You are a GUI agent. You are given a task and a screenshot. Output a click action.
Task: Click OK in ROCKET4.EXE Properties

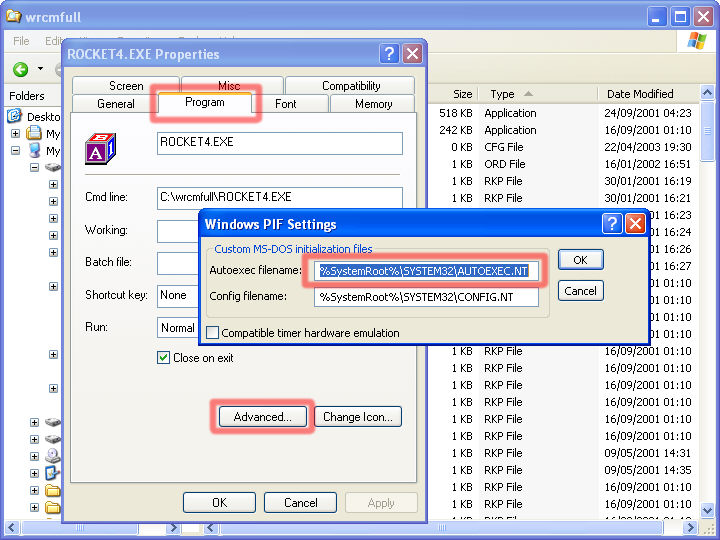pos(219,503)
